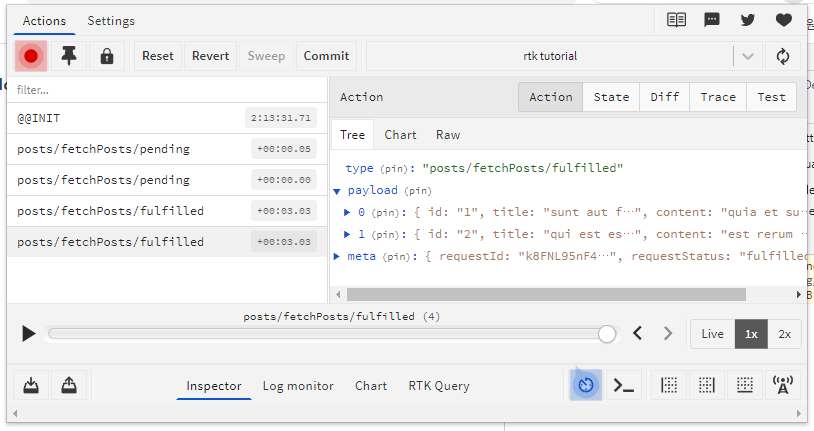Viewport: 814px width, 431px height.
Task: Click the red record/pause recording button
Action: coord(31,56)
